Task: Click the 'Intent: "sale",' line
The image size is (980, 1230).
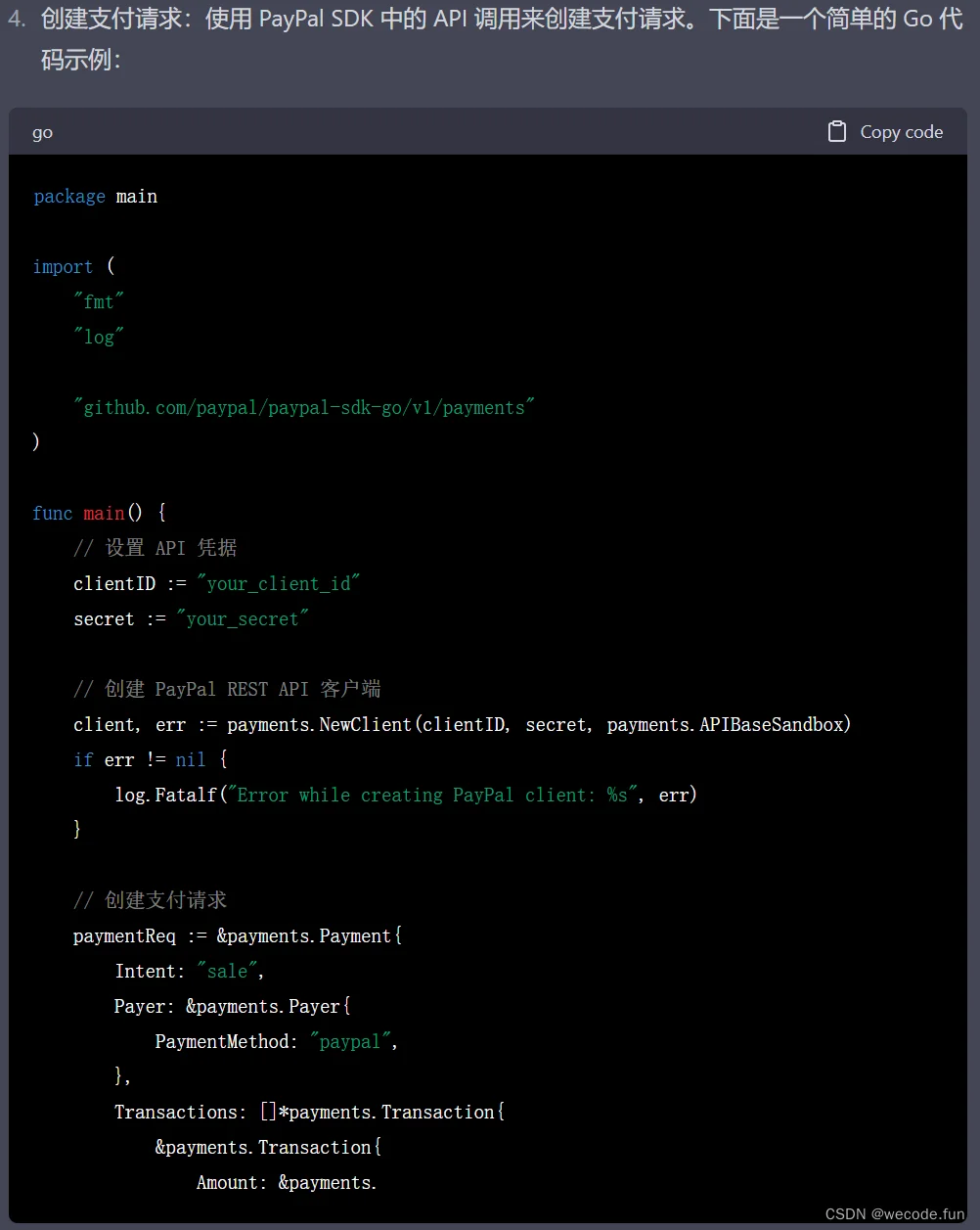Action: 190,971
